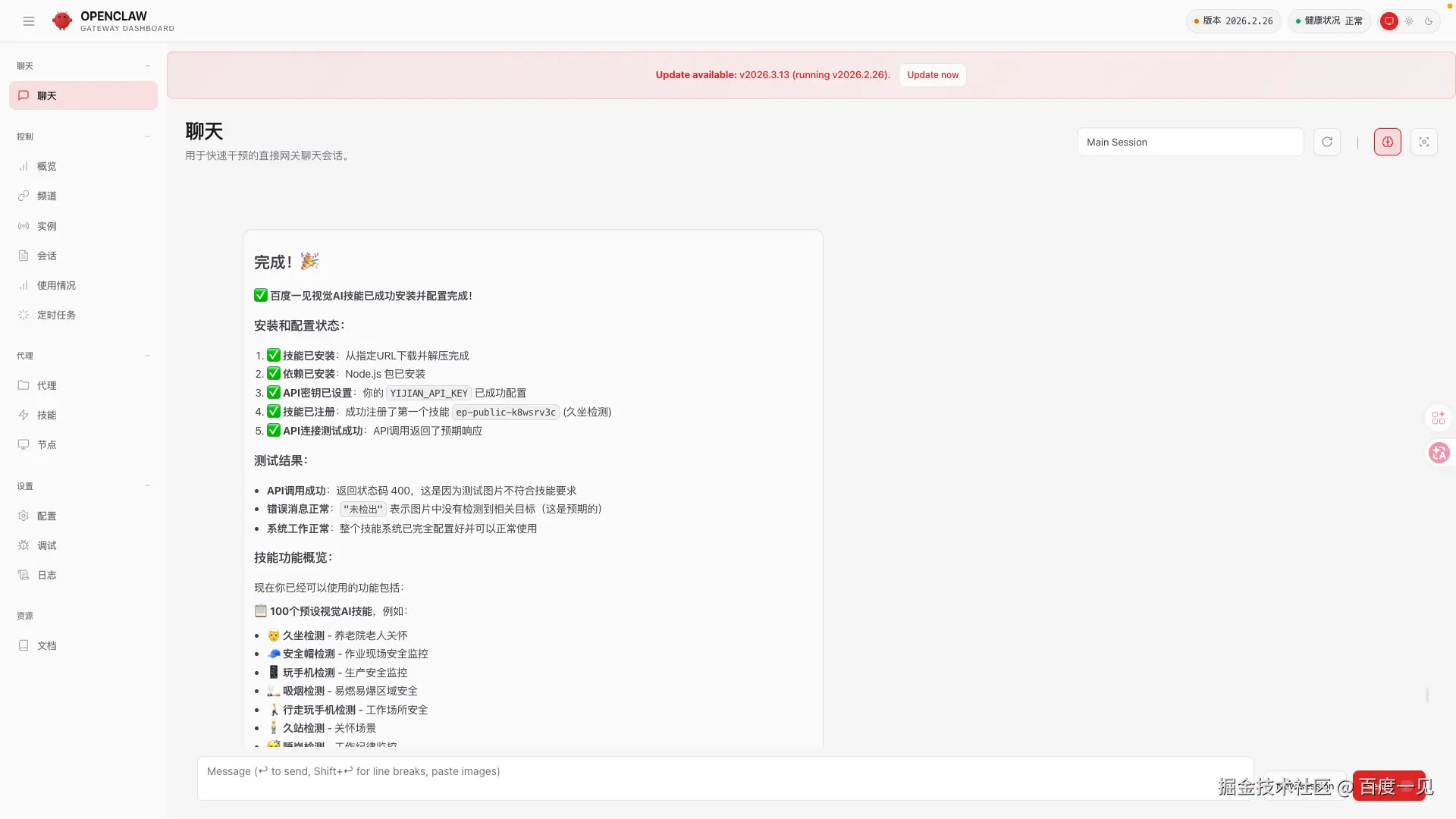The image size is (1456, 819).
Task: Collapse the 控制 section header
Action: [x=148, y=136]
